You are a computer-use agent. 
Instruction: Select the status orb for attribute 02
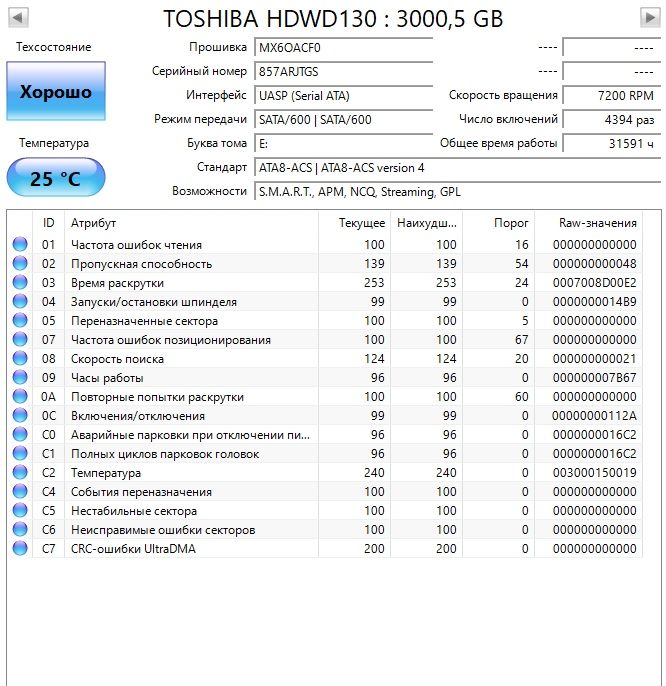(20, 263)
